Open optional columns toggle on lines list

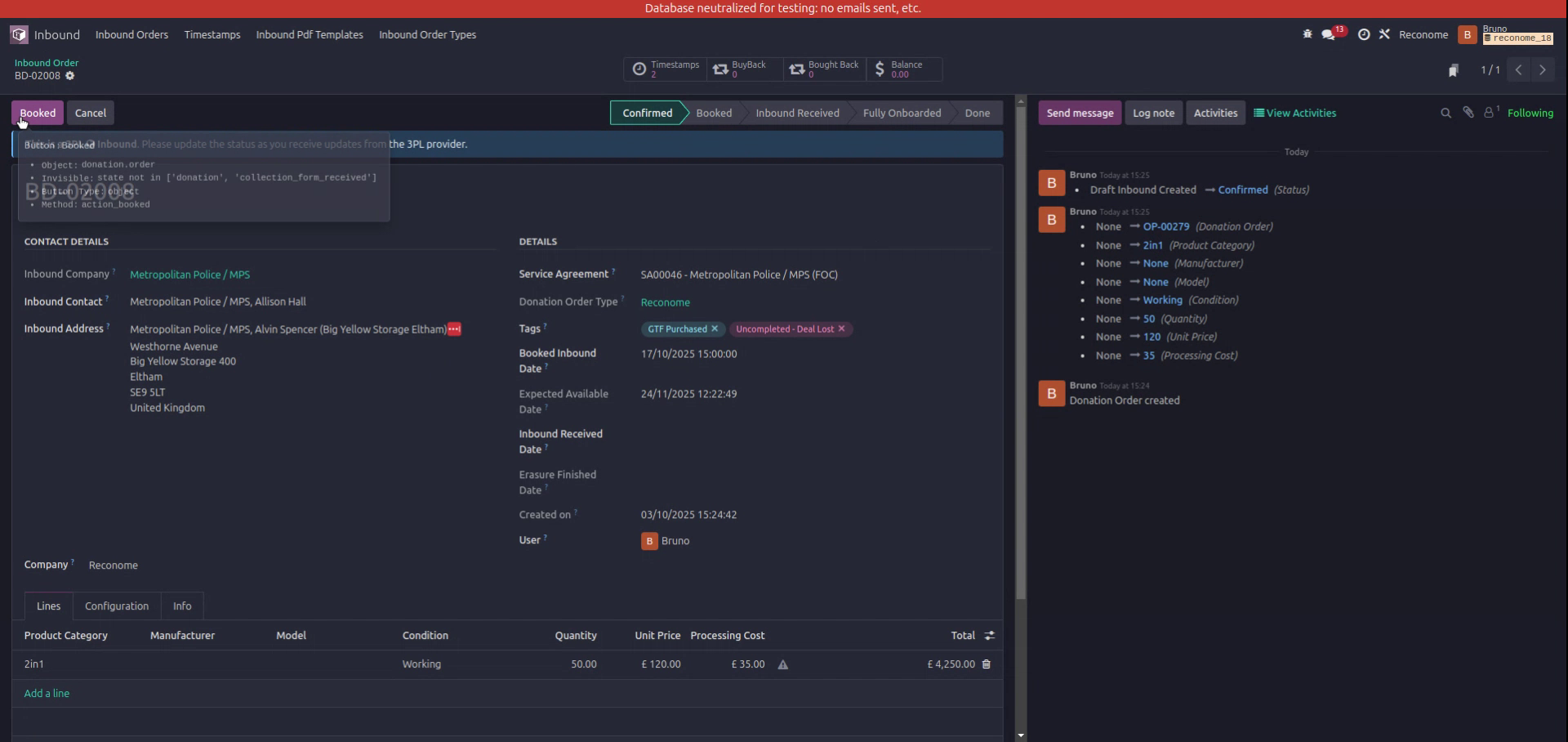989,635
